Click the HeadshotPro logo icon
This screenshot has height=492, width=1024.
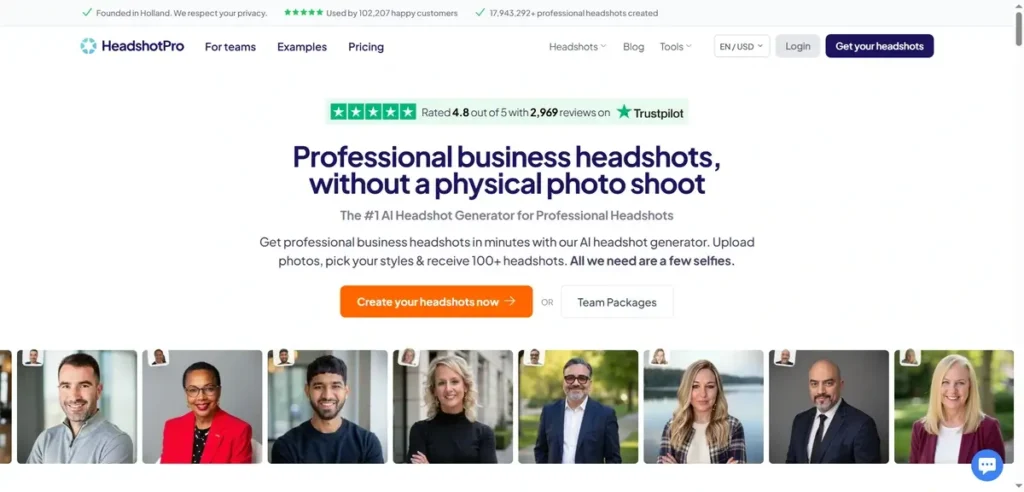click(88, 46)
